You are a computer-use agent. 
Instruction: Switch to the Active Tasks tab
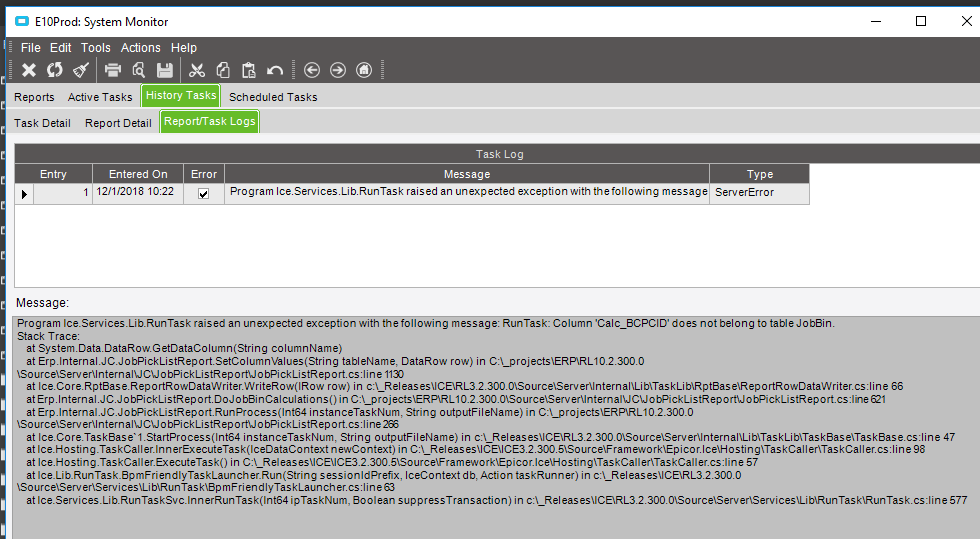tap(100, 97)
